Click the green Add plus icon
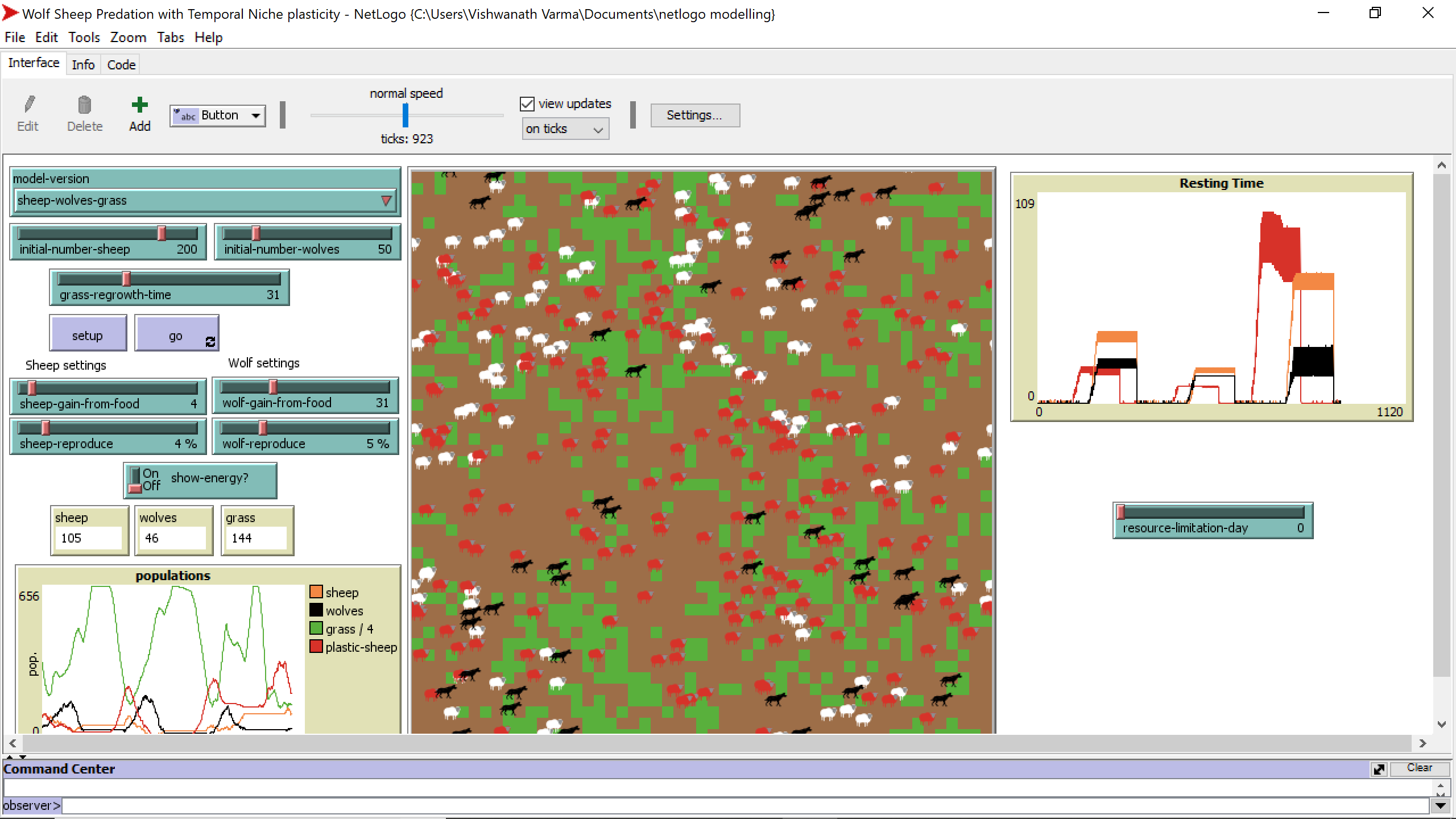The width and height of the screenshot is (1456, 819). (139, 104)
